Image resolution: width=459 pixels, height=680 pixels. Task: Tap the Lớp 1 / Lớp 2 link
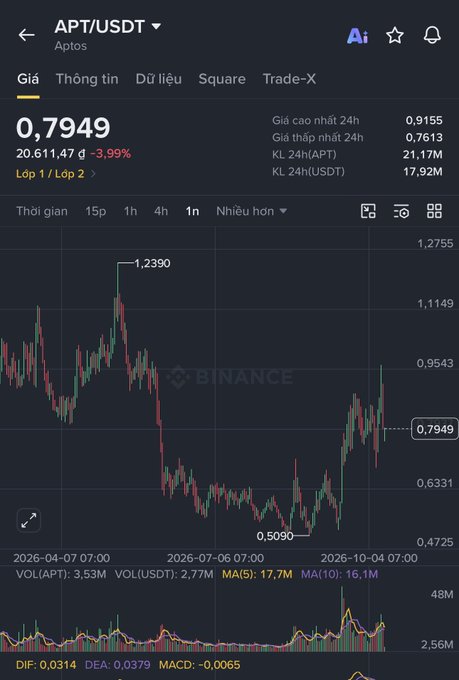point(50,174)
